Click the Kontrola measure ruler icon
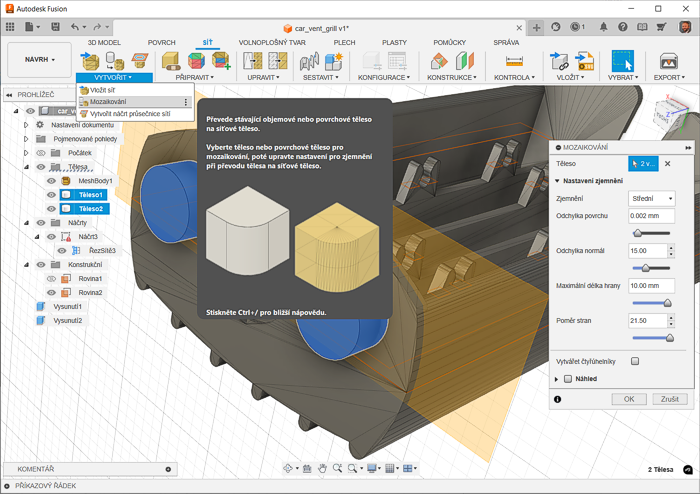This screenshot has height=494, width=700. [514, 61]
